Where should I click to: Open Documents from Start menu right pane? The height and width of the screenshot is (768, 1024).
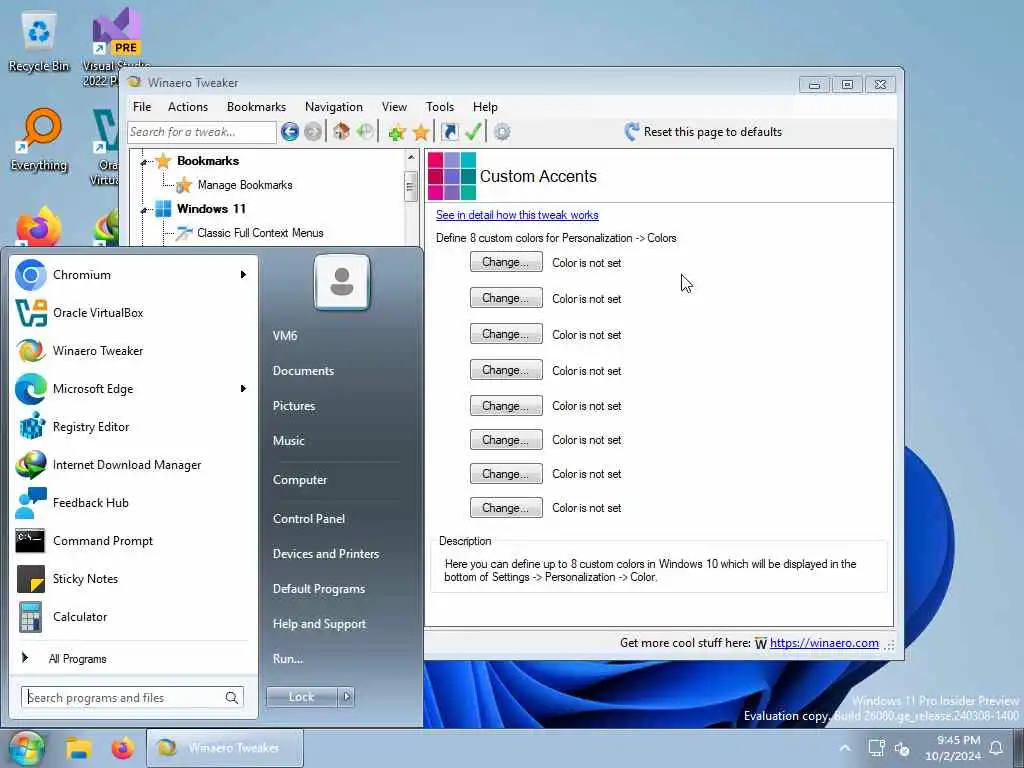[x=303, y=371]
